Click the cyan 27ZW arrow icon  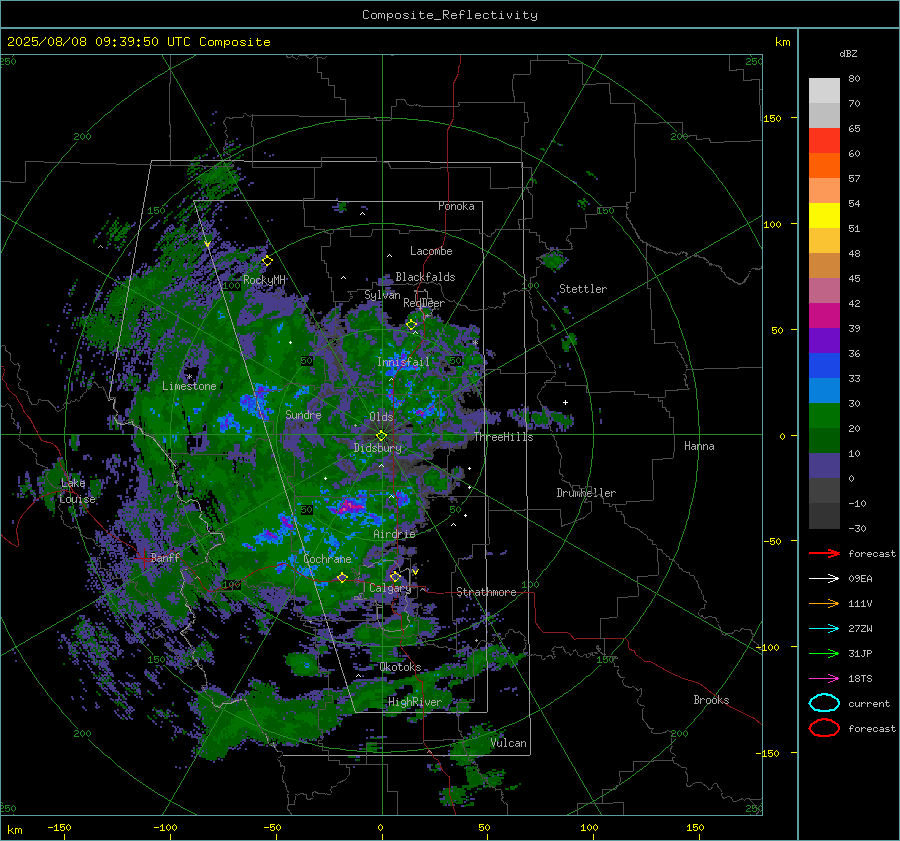tap(824, 629)
